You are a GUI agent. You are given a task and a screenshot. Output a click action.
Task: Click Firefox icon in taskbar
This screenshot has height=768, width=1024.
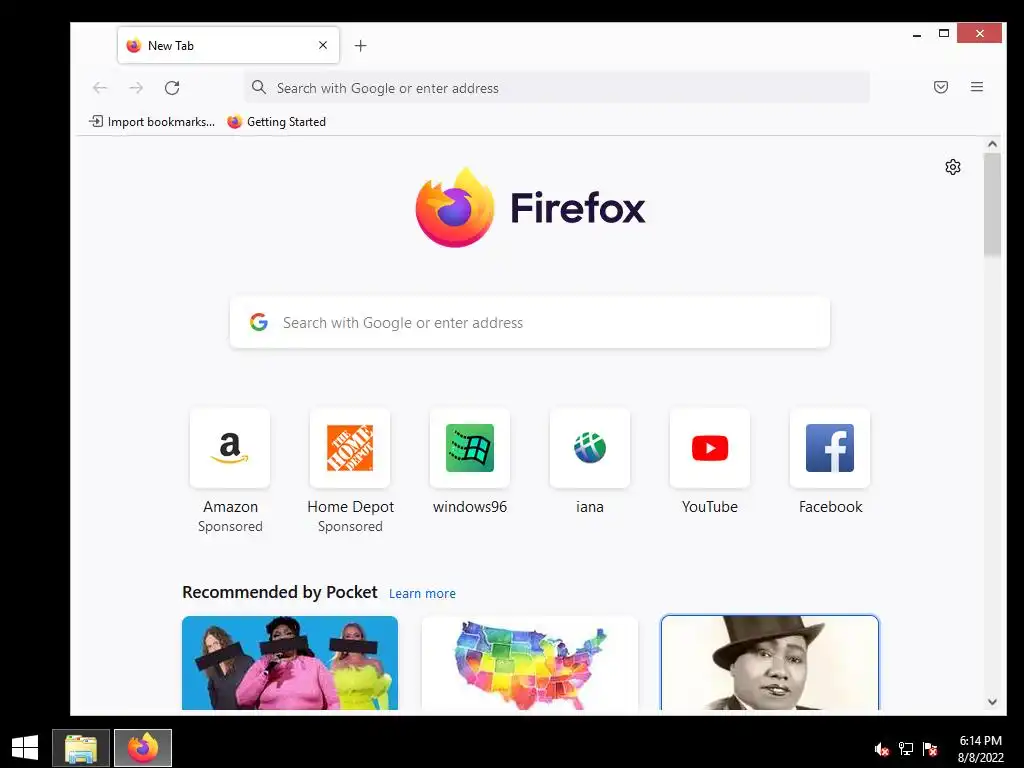143,748
